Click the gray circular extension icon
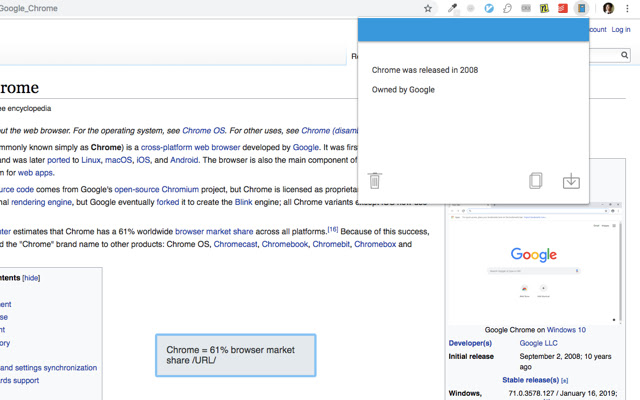Screen dimensions: 640x400 (x=471, y=8)
